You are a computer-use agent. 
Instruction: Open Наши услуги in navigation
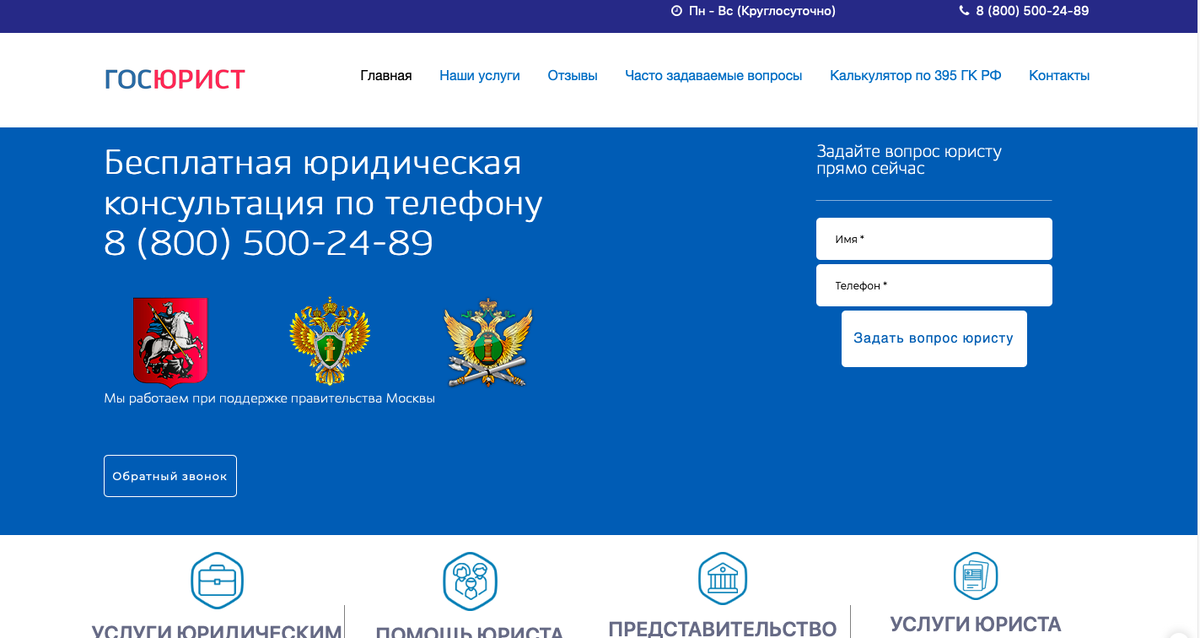pyautogui.click(x=480, y=75)
